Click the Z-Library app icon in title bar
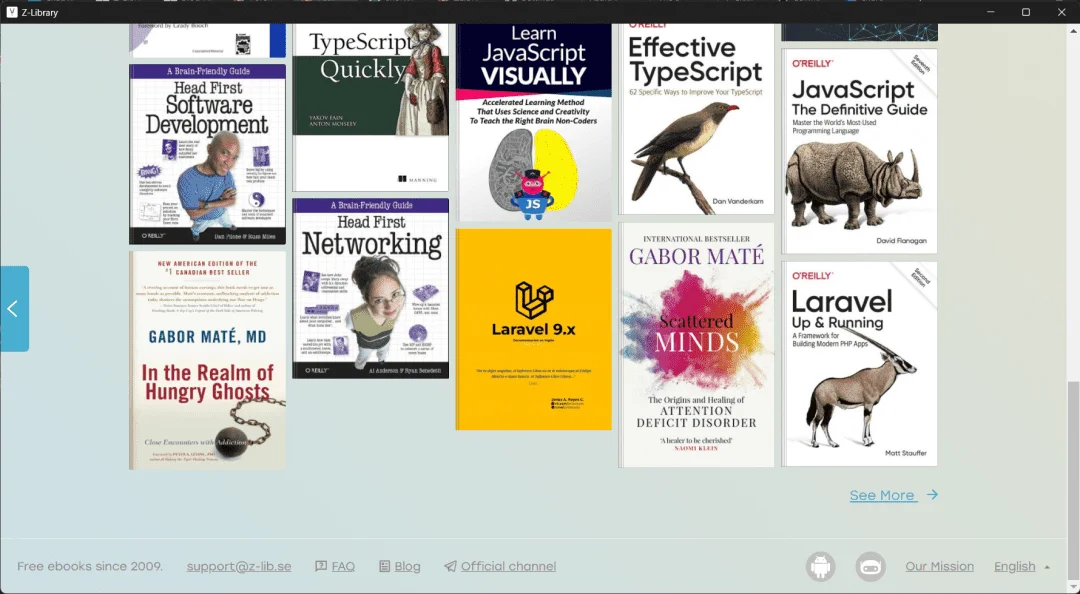This screenshot has height=594, width=1080. 12,12
